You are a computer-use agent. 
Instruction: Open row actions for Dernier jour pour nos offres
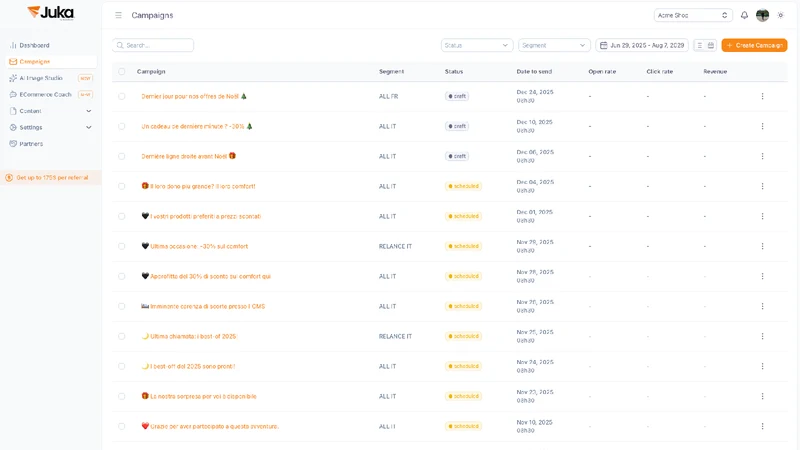pyautogui.click(x=762, y=96)
